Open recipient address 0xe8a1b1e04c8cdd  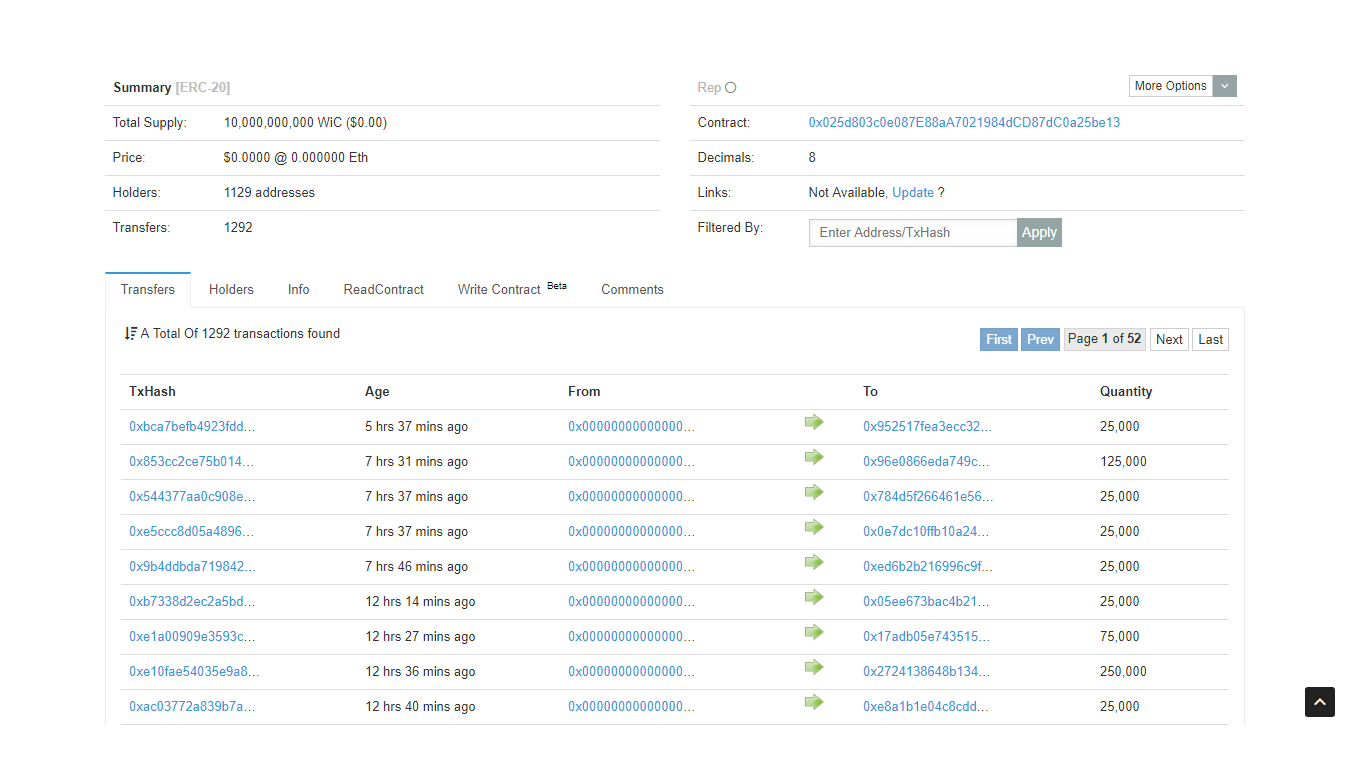coord(926,707)
